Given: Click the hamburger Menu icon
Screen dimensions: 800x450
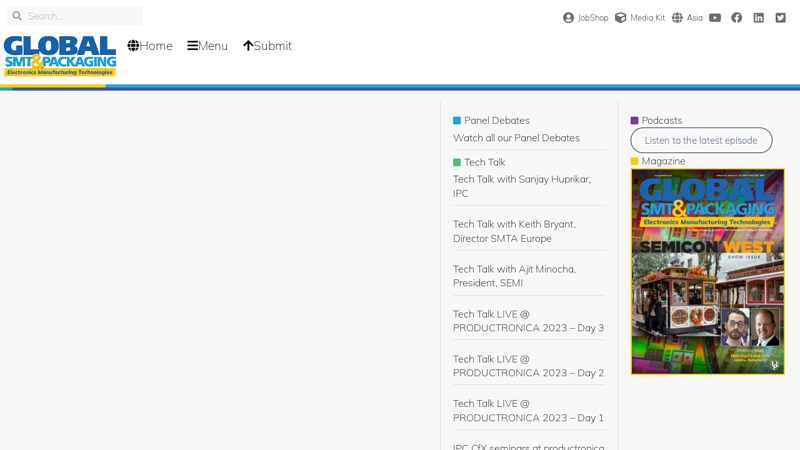Looking at the screenshot, I should pos(192,45).
